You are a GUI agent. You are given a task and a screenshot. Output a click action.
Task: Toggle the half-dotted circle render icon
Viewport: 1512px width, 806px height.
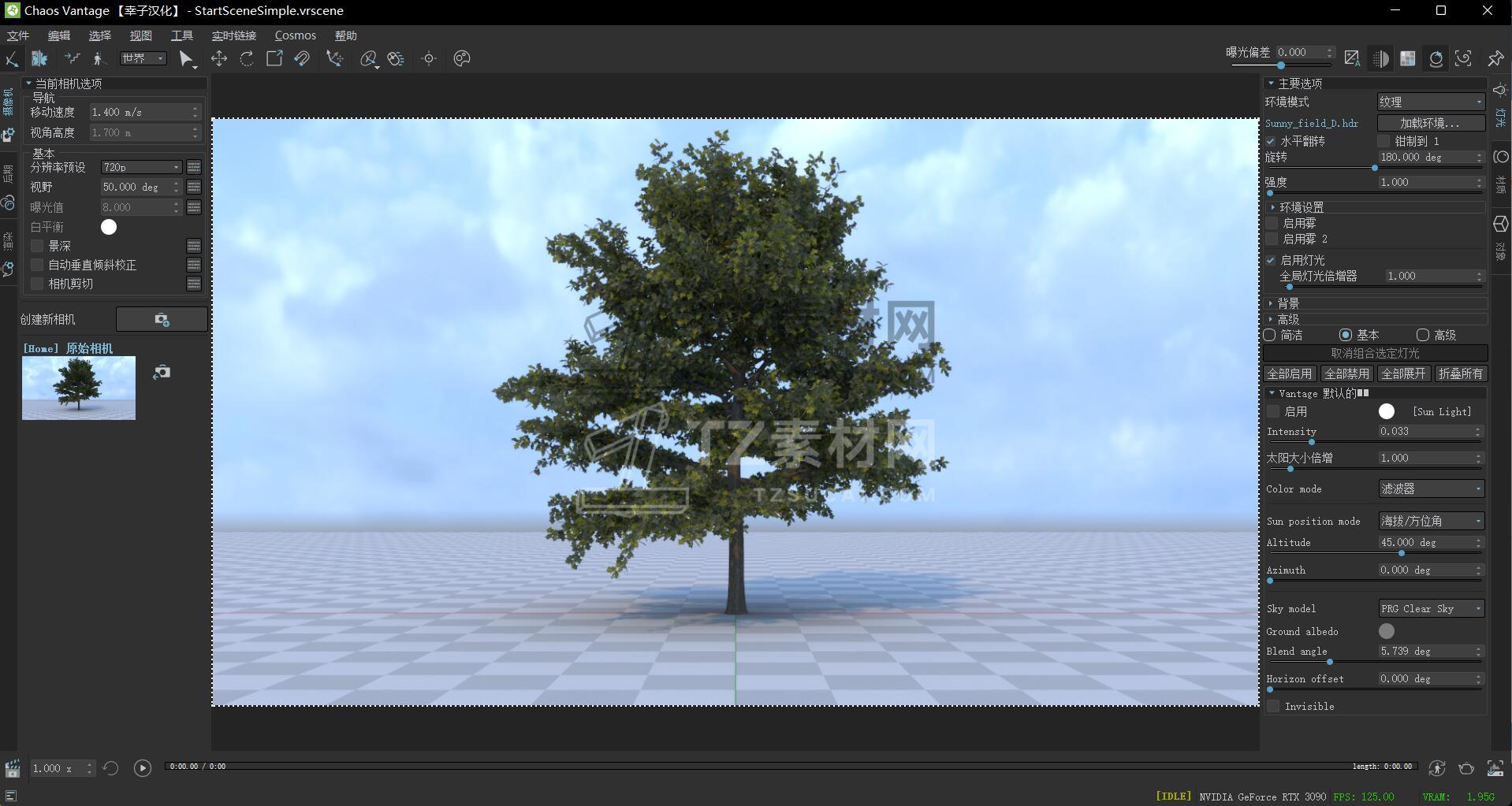click(x=1380, y=58)
